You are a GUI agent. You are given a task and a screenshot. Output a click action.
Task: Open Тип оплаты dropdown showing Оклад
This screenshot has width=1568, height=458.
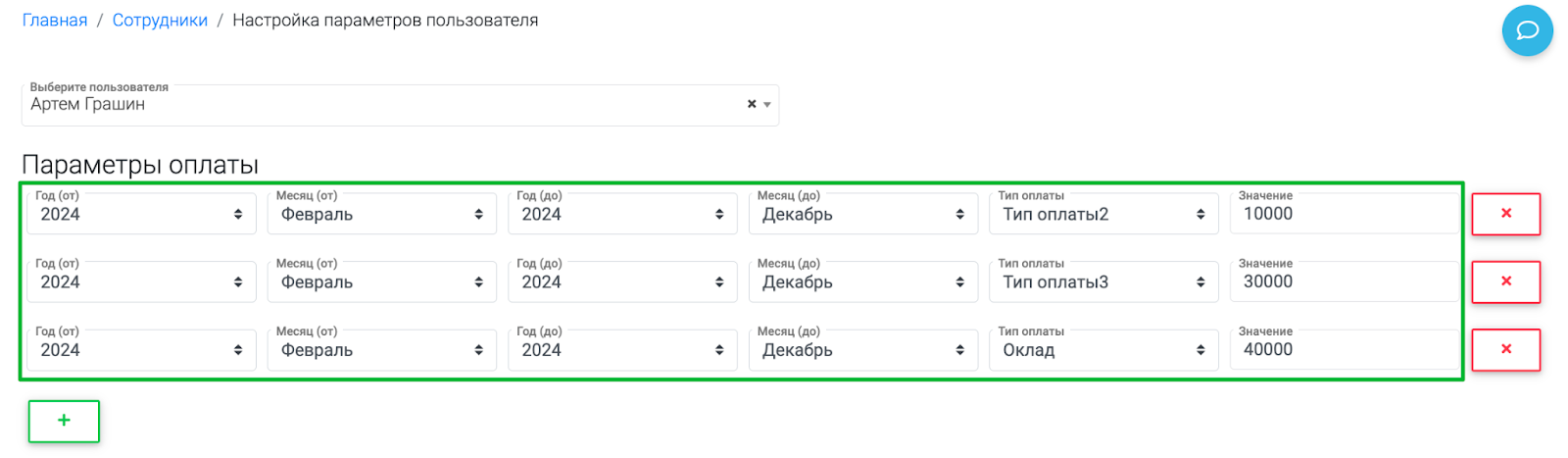point(1103,349)
